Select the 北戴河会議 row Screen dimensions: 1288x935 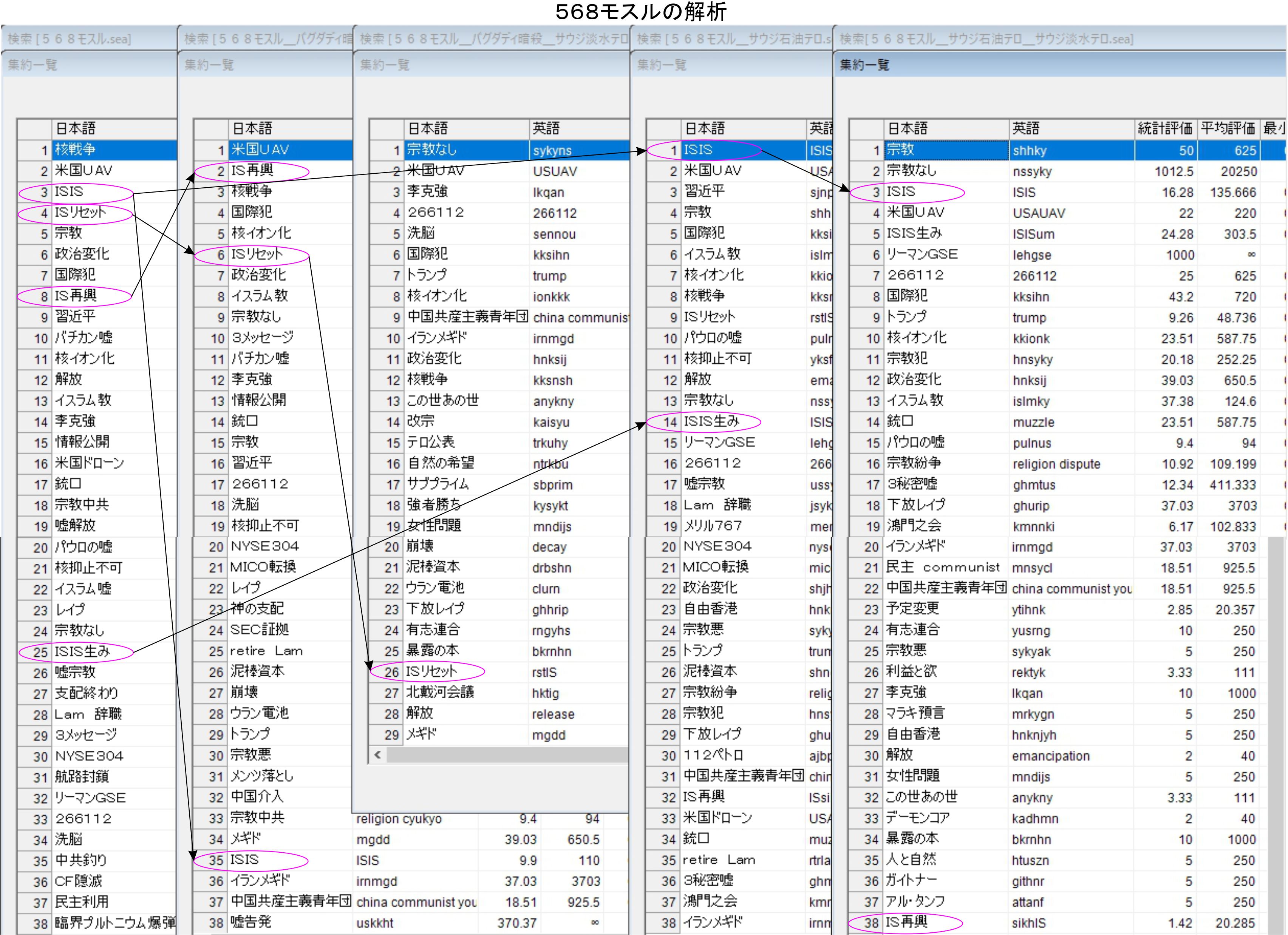coord(440,693)
